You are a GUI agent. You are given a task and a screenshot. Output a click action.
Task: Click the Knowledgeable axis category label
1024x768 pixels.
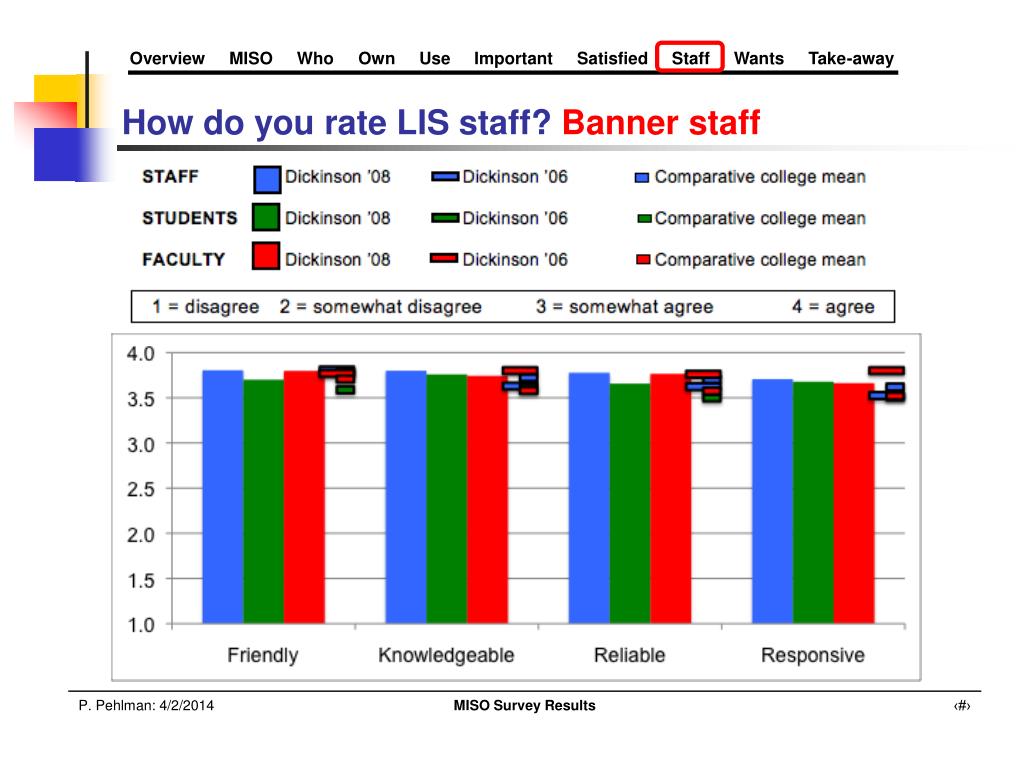click(x=446, y=655)
